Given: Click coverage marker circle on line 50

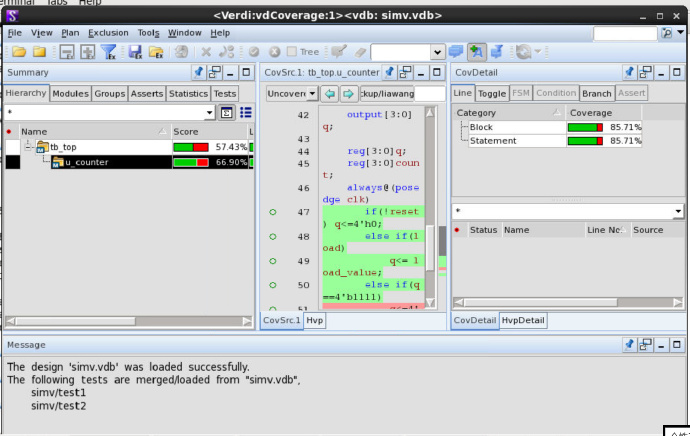Looking at the screenshot, I should [x=273, y=285].
